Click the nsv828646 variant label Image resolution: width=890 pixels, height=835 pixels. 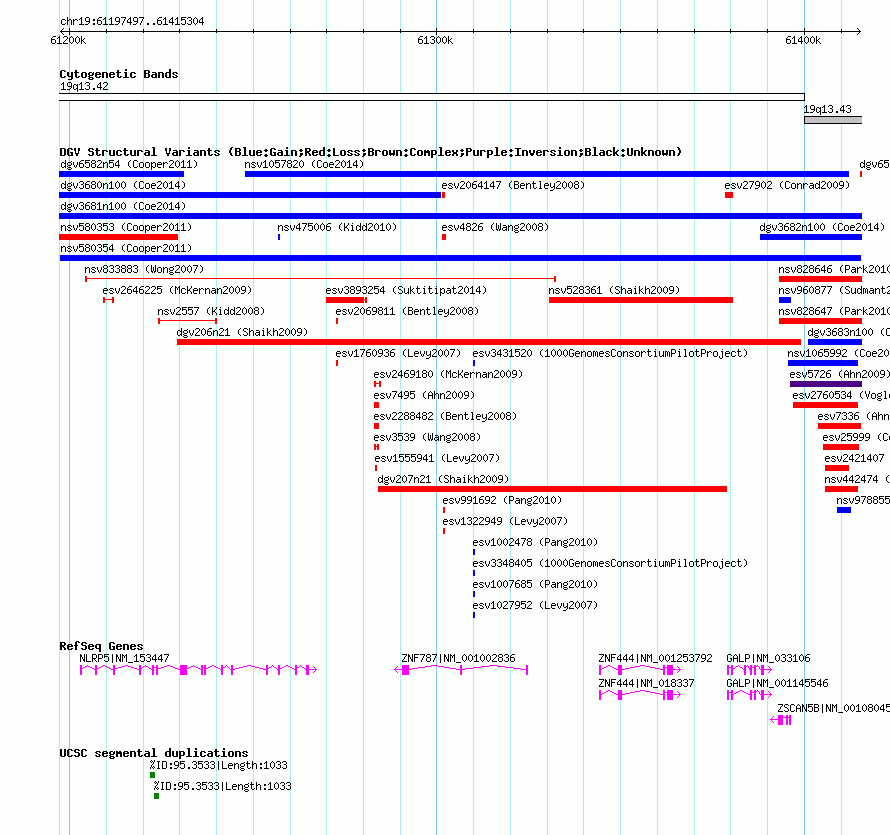pos(834,270)
